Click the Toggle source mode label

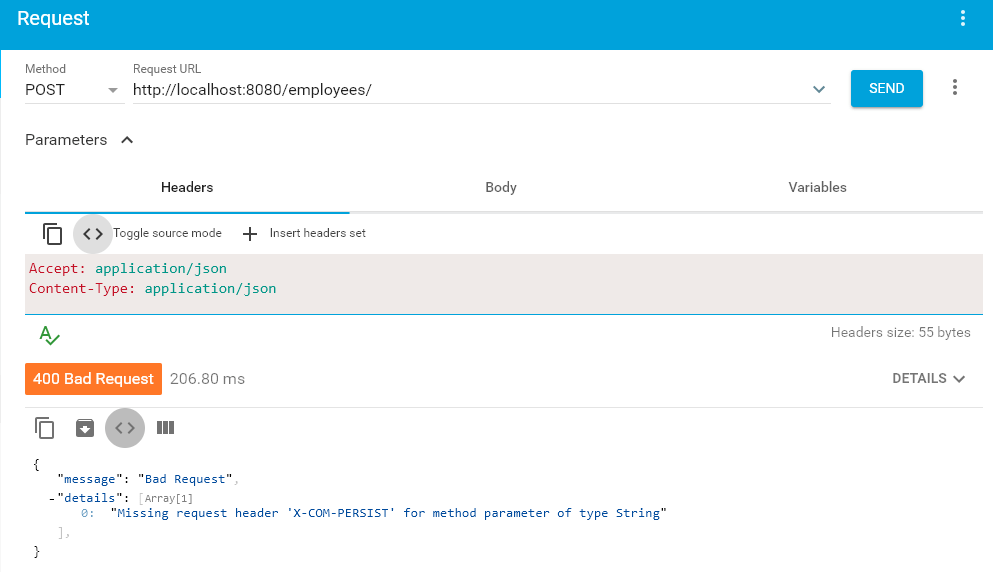click(167, 233)
